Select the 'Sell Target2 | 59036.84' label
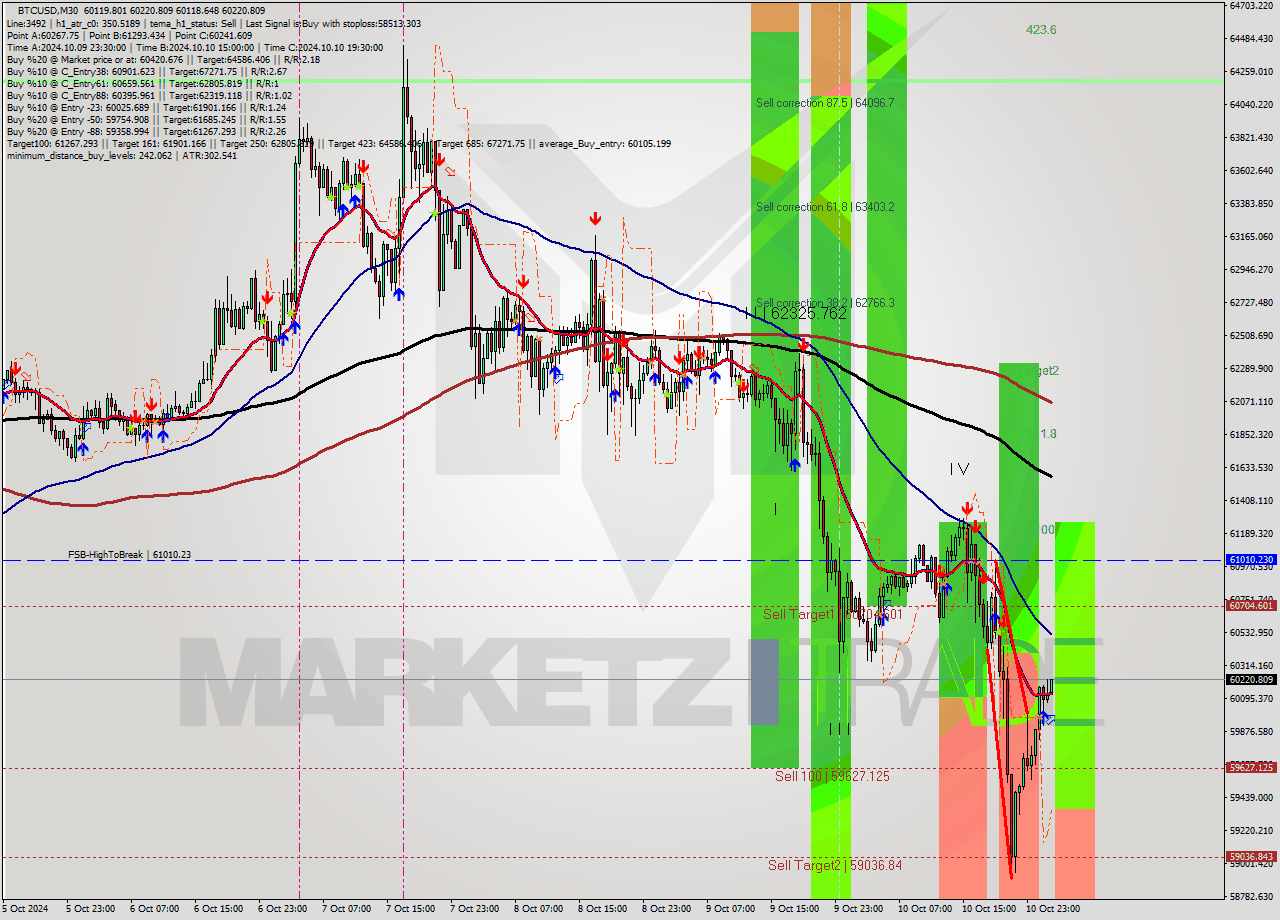The height and width of the screenshot is (920, 1280). (835, 865)
